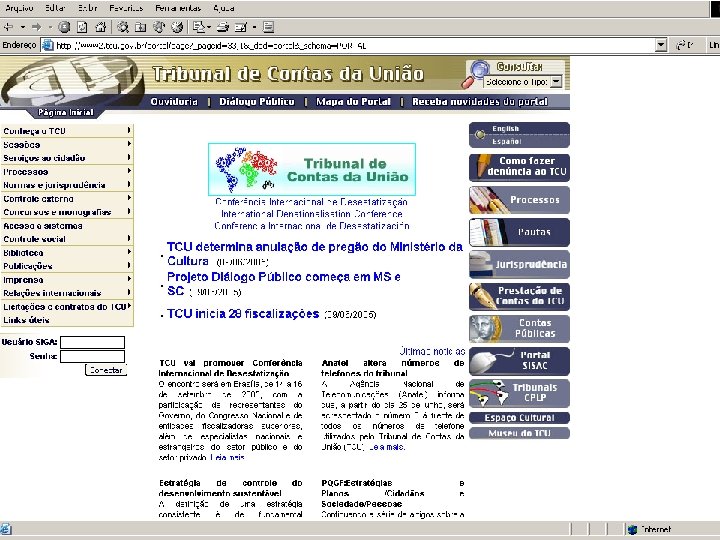Open the Forward button history dropdown arrow
This screenshot has width=720, height=540.
(50, 27)
